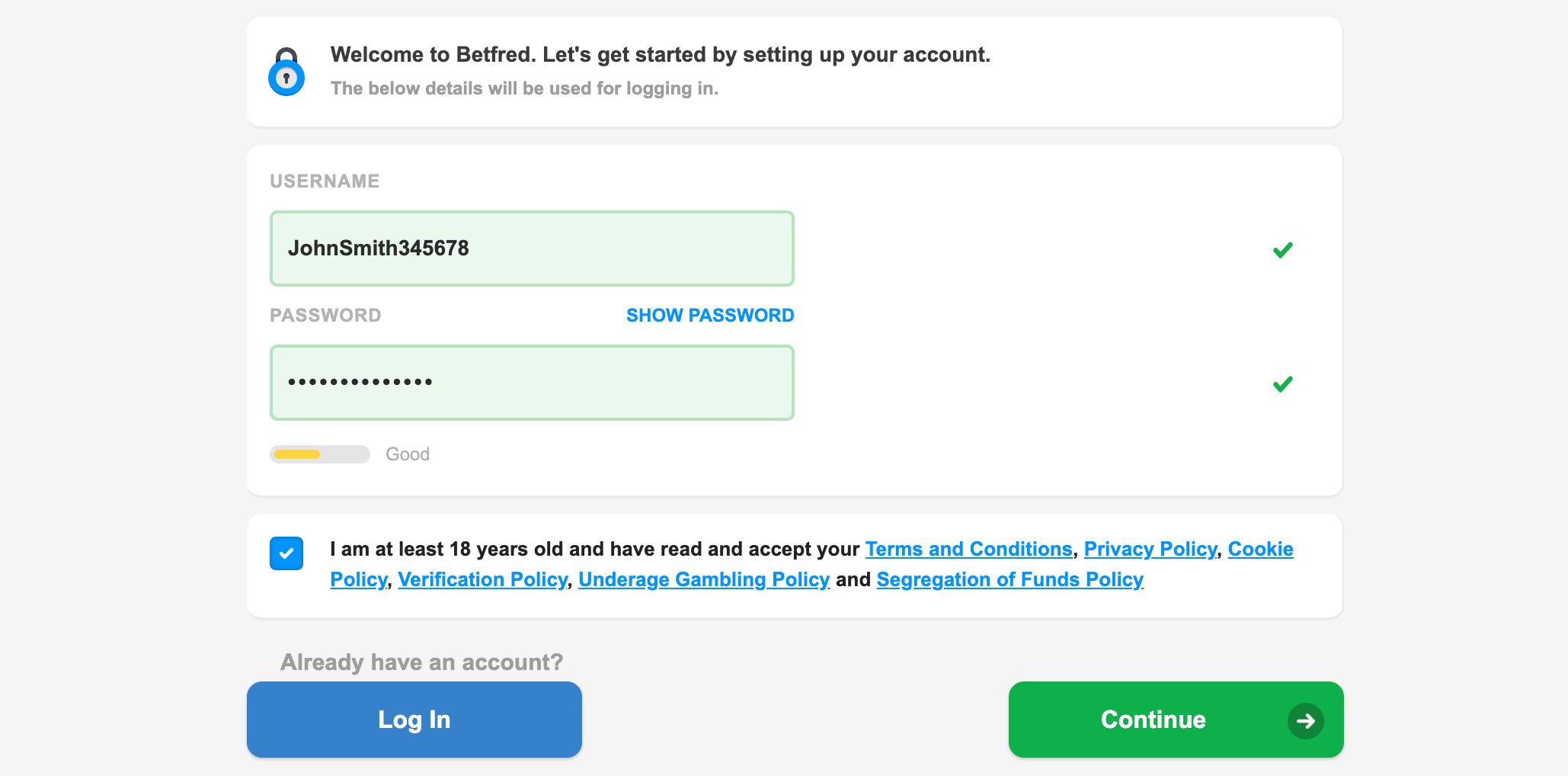Click the welcome heading at the top

click(660, 54)
